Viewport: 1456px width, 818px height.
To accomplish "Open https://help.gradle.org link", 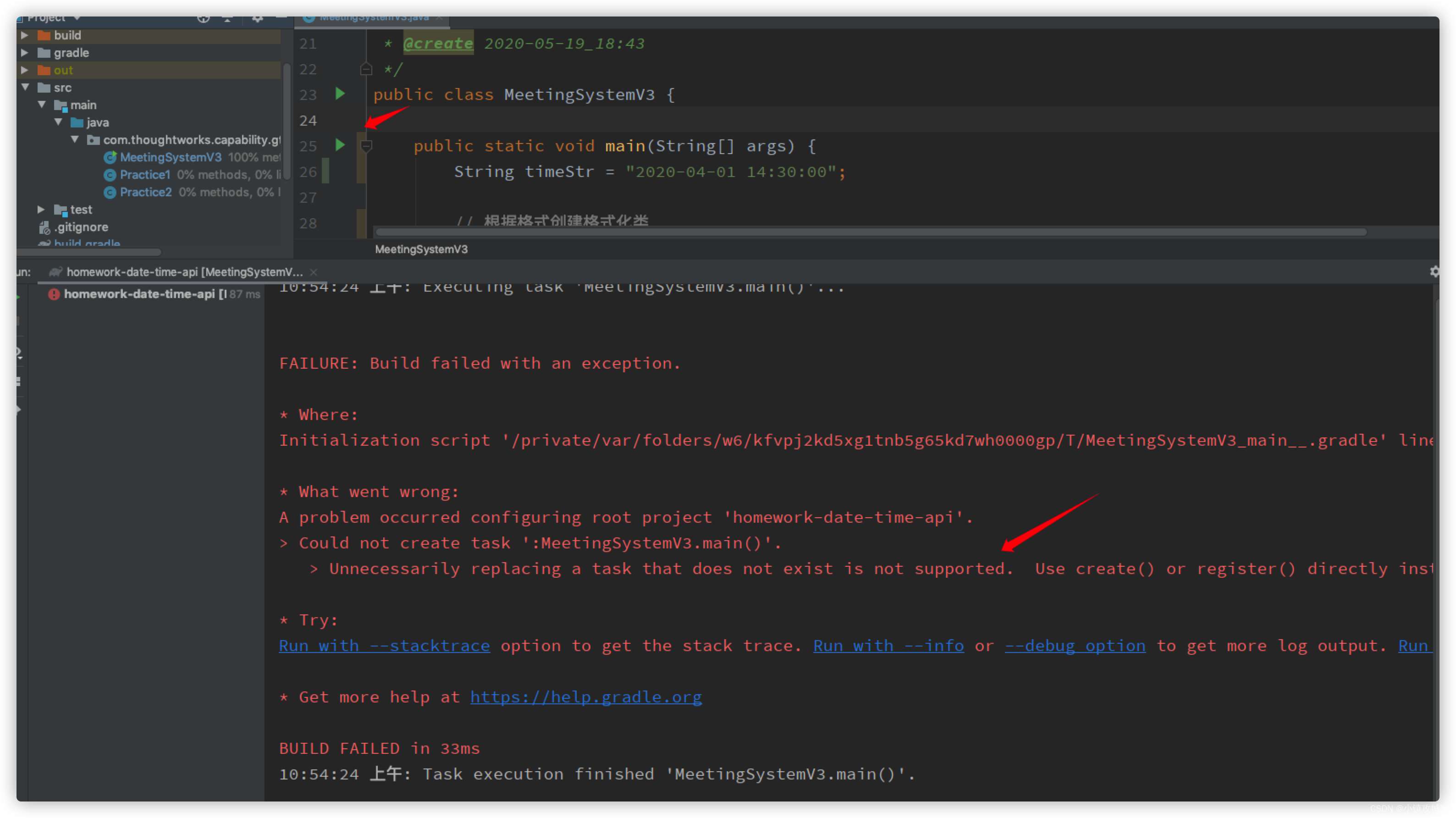I will pos(585,697).
